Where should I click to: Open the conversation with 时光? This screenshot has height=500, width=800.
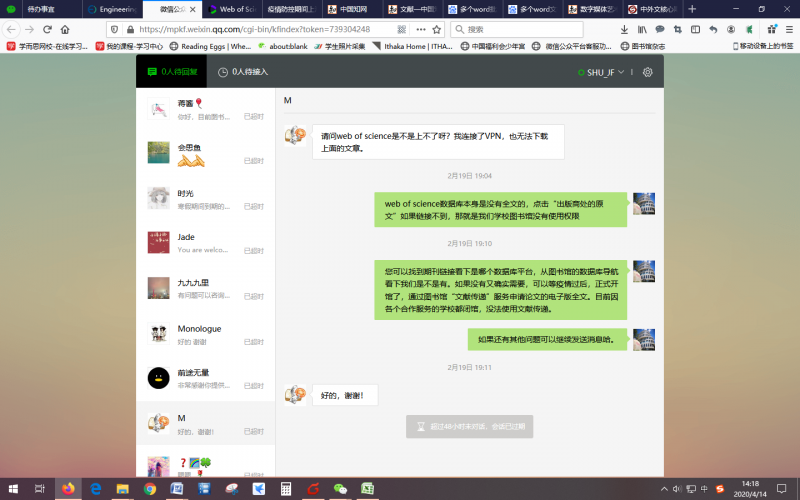tap(206, 199)
